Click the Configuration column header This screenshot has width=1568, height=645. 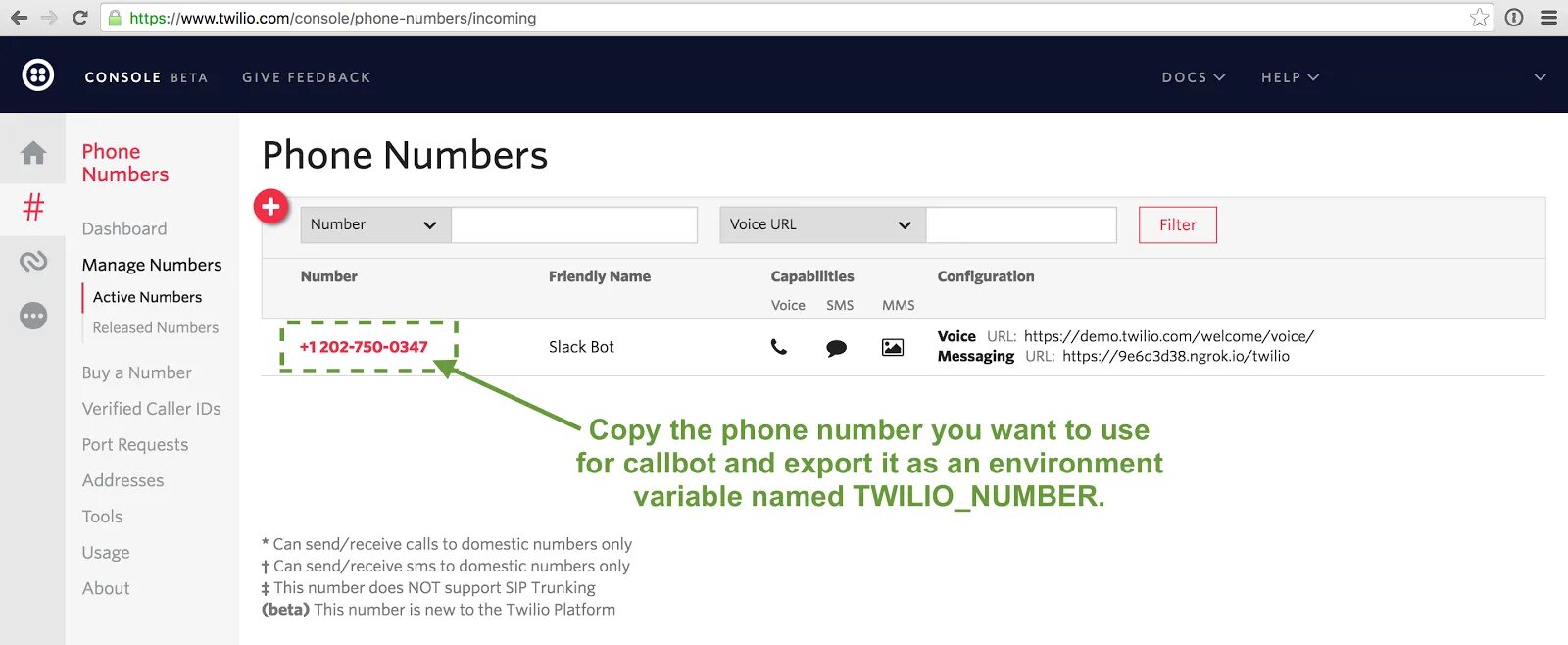[x=986, y=276]
